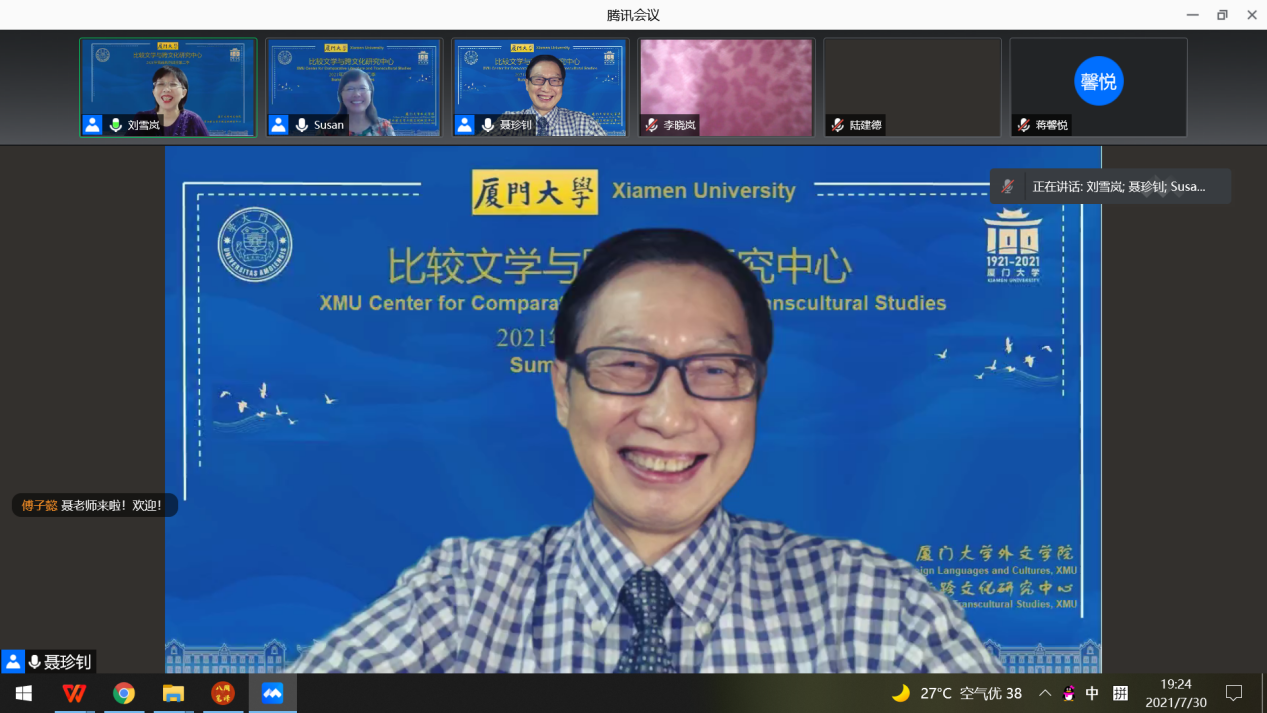Click Susan's microphone icon
This screenshot has width=1267, height=713.
click(302, 125)
